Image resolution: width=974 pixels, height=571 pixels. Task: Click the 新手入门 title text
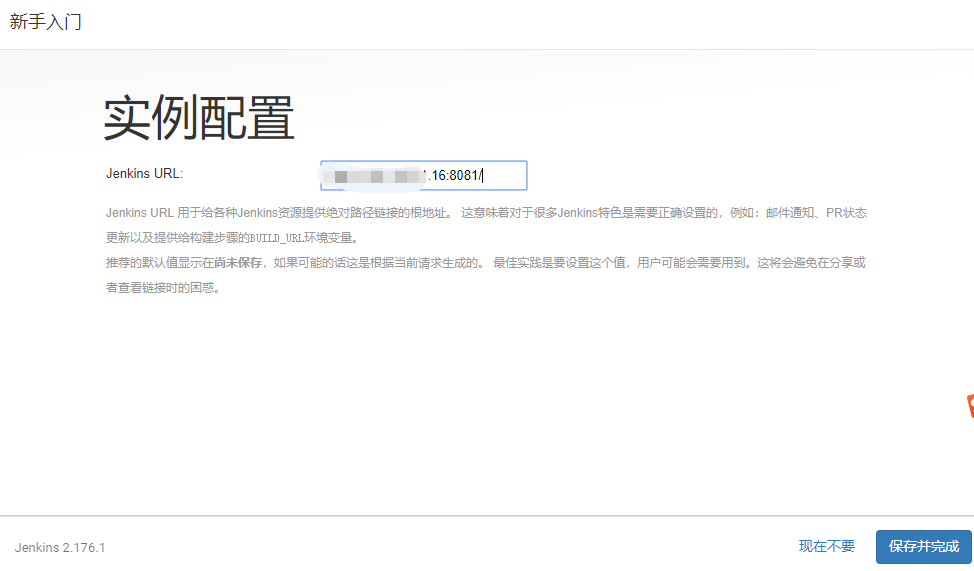click(x=45, y=22)
